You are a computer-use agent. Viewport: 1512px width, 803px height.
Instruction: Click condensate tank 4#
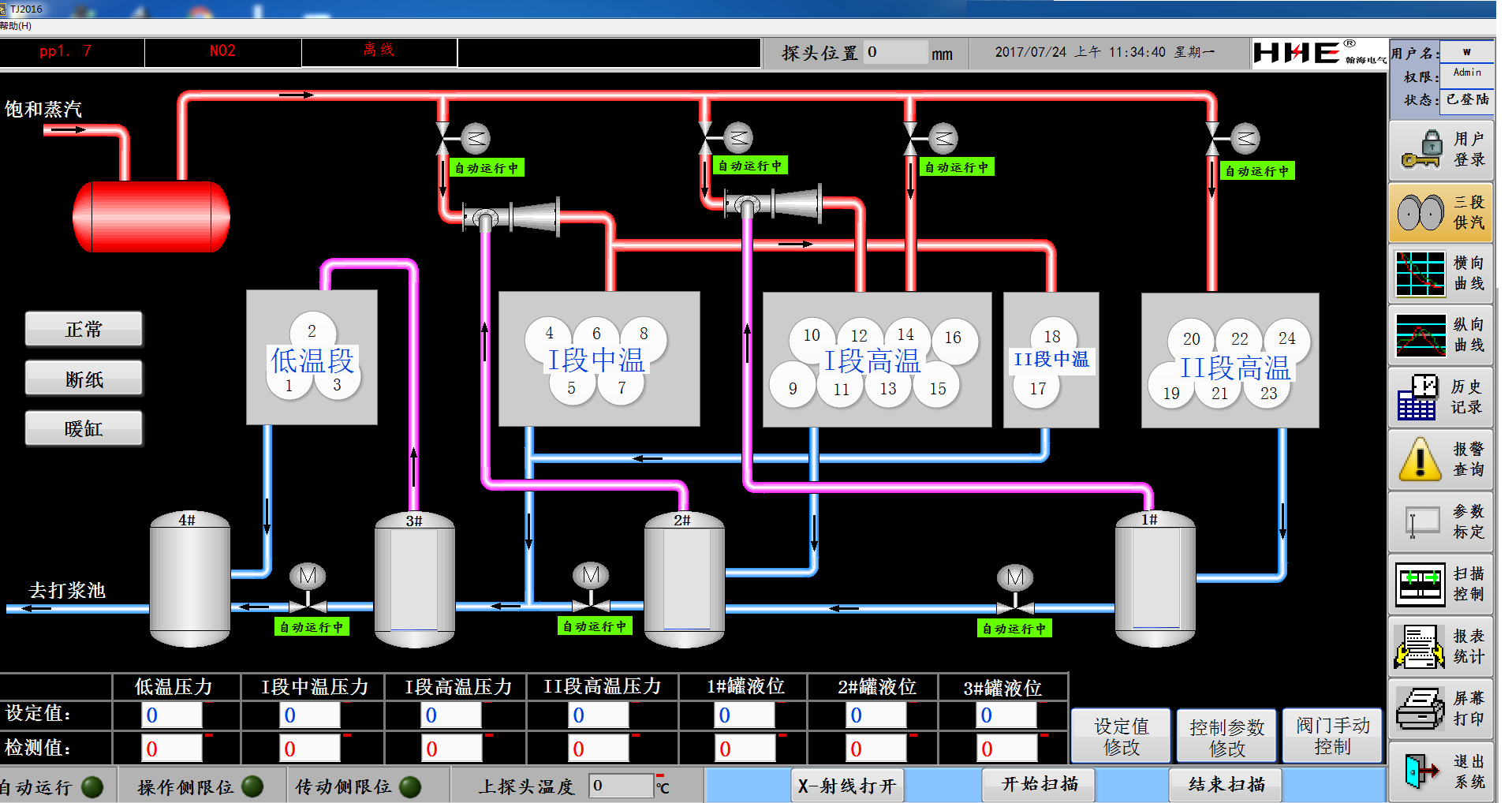tap(190, 580)
